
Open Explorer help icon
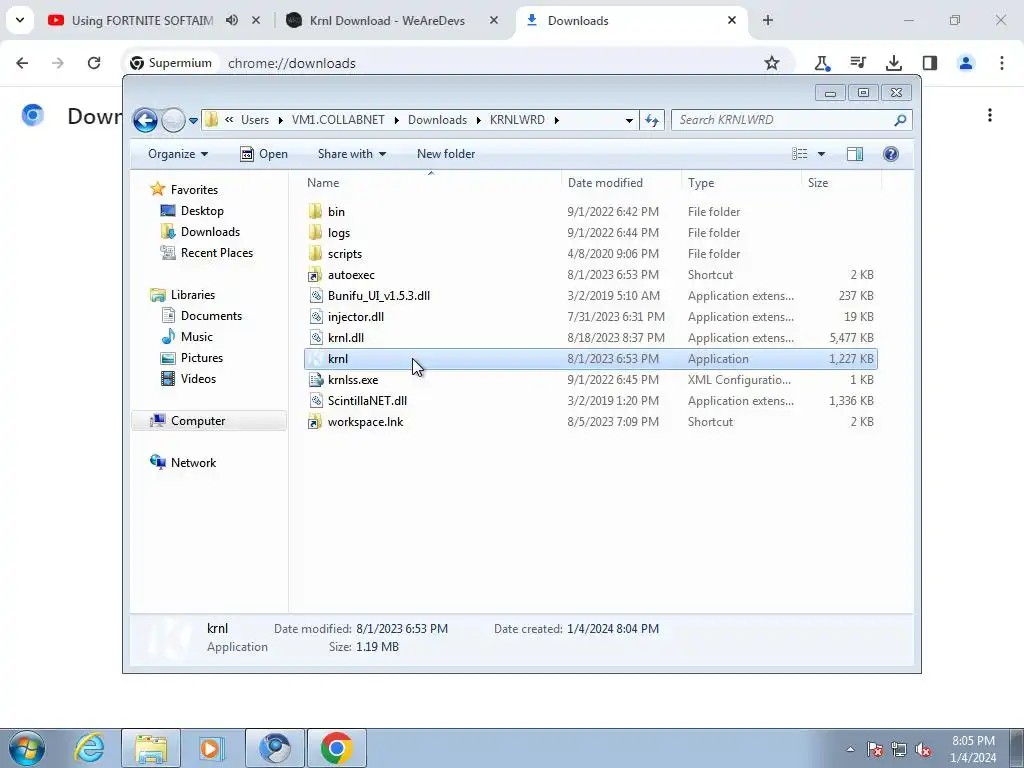point(891,154)
